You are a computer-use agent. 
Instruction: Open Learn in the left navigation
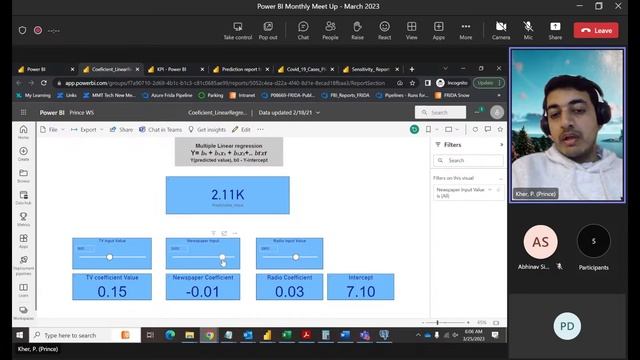(23, 290)
